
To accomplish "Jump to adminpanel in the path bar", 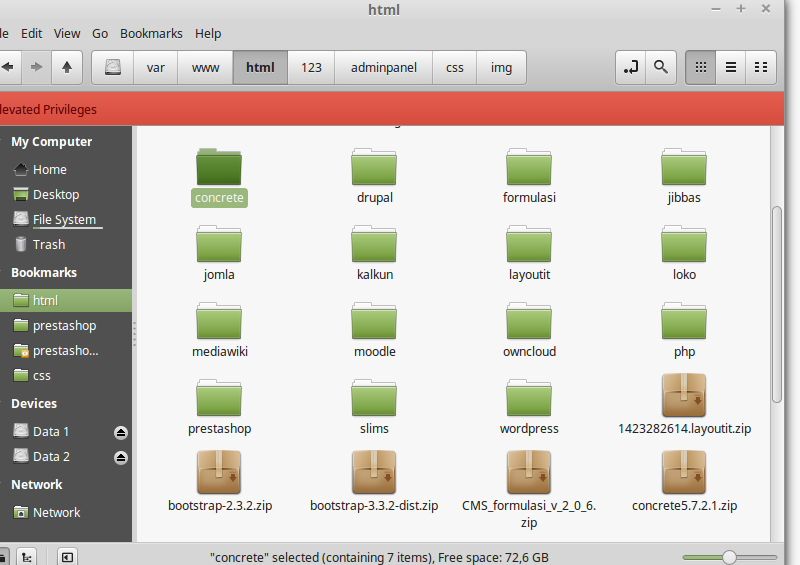I will coord(384,67).
